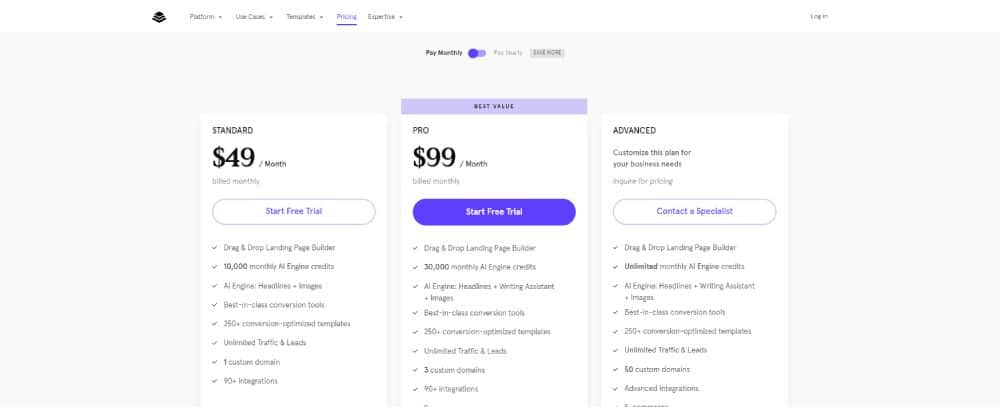The image size is (1000, 407).
Task: Click checkmark next to Standard's 90+ integrations
Action: (x=215, y=381)
